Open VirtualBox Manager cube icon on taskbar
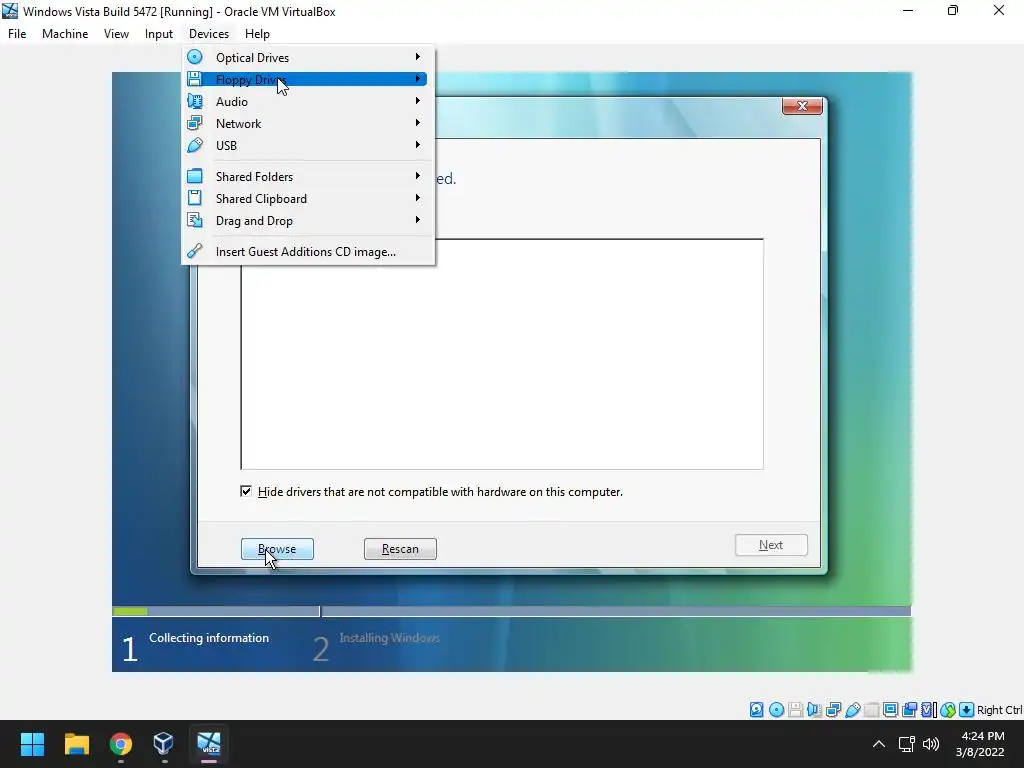1024x768 pixels. [163, 744]
